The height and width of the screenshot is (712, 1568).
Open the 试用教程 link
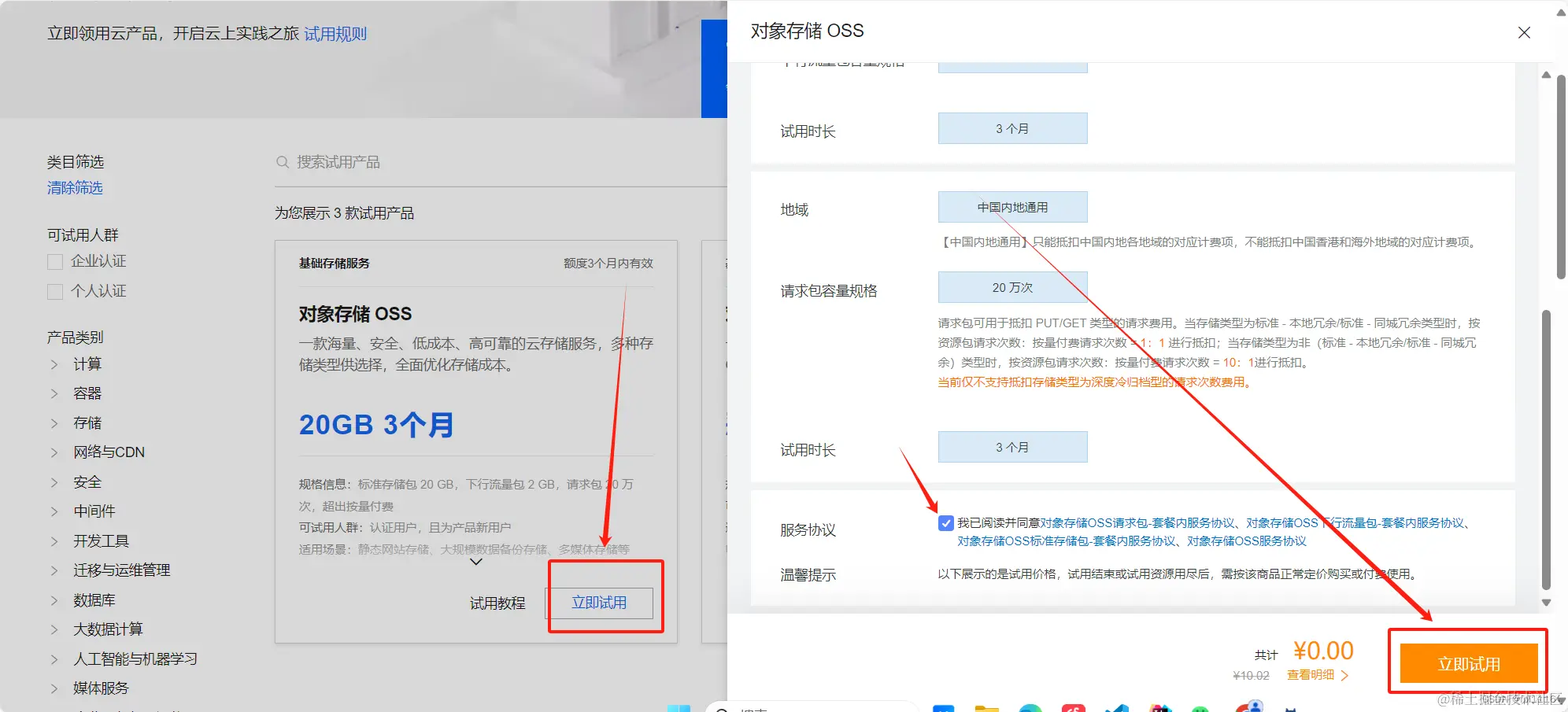click(497, 603)
